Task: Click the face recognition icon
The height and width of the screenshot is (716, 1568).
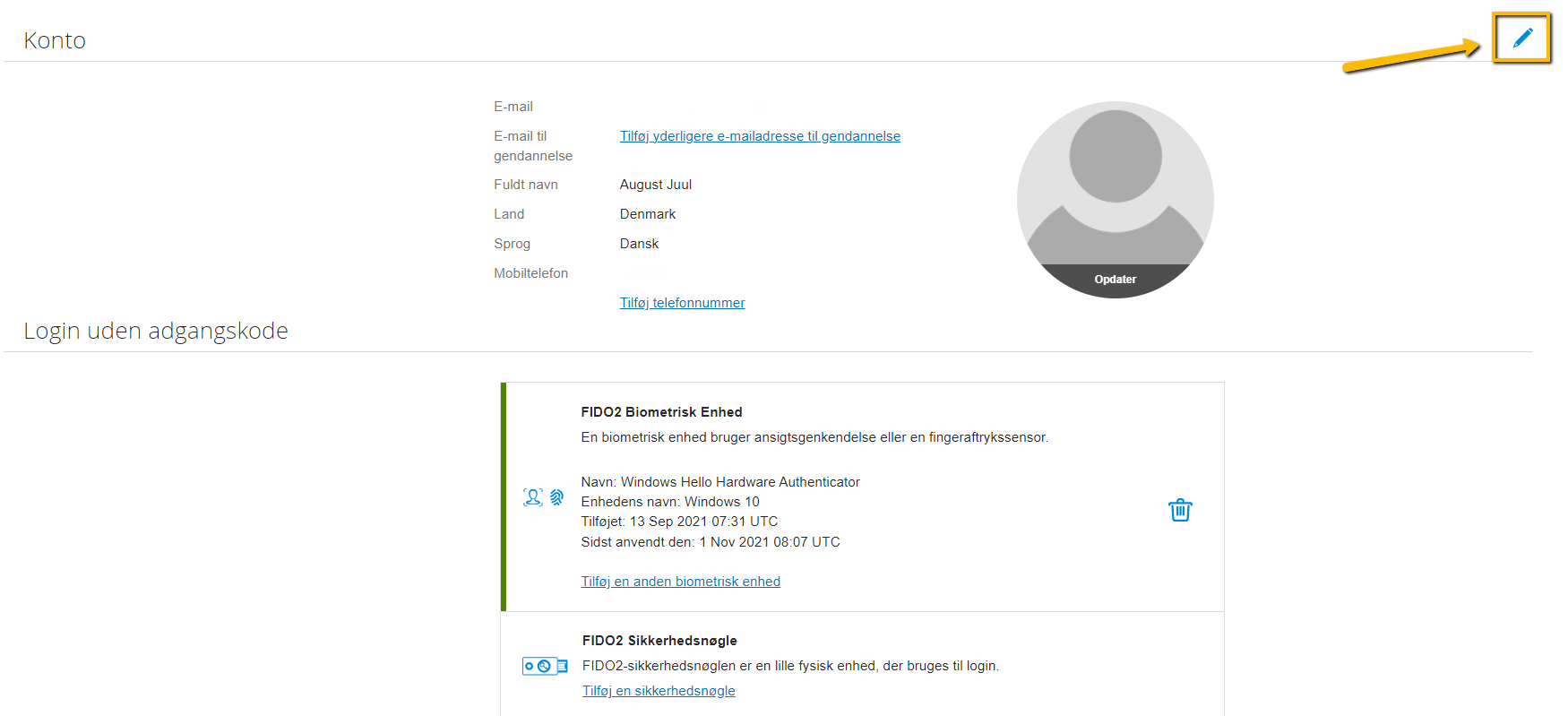Action: point(533,497)
